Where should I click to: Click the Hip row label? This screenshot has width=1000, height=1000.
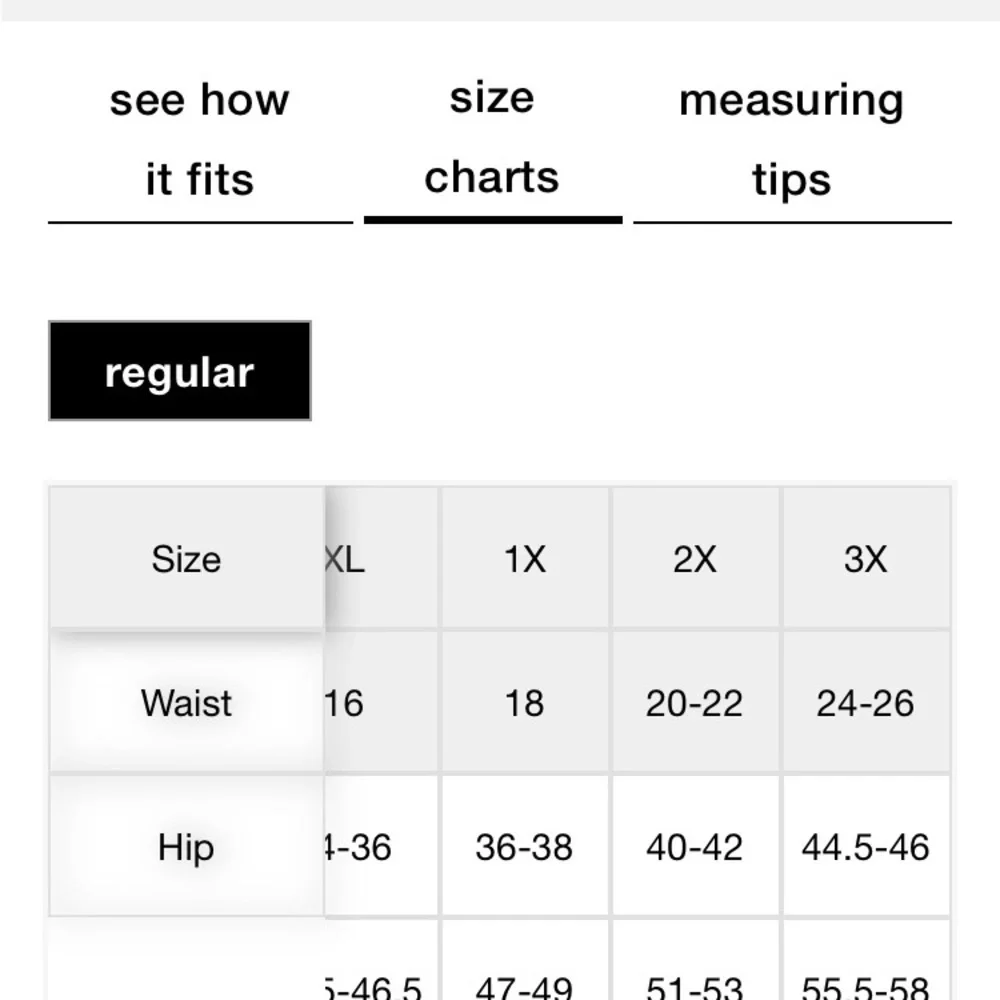tap(186, 847)
